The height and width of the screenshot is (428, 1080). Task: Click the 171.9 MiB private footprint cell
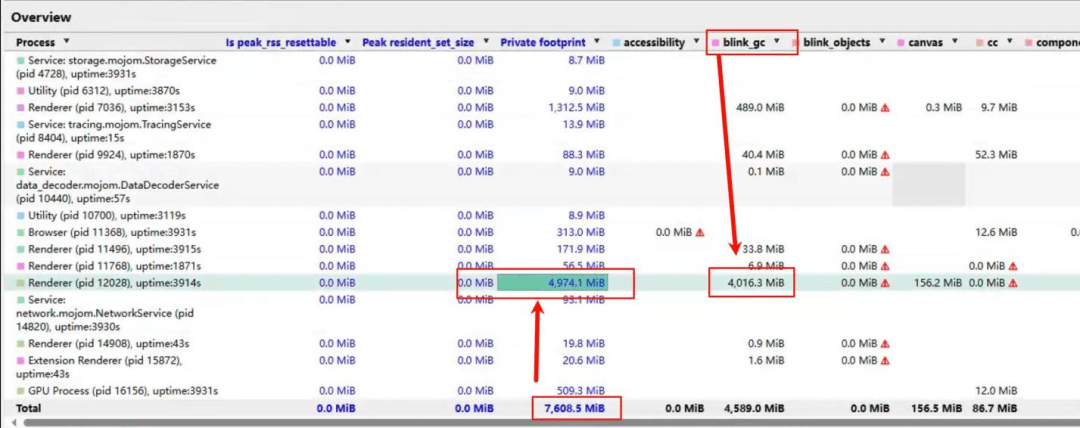tap(581, 249)
